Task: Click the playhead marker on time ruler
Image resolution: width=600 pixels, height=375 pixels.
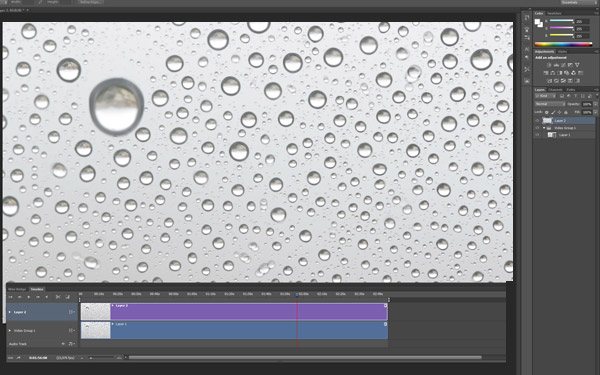Action: [x=297, y=295]
